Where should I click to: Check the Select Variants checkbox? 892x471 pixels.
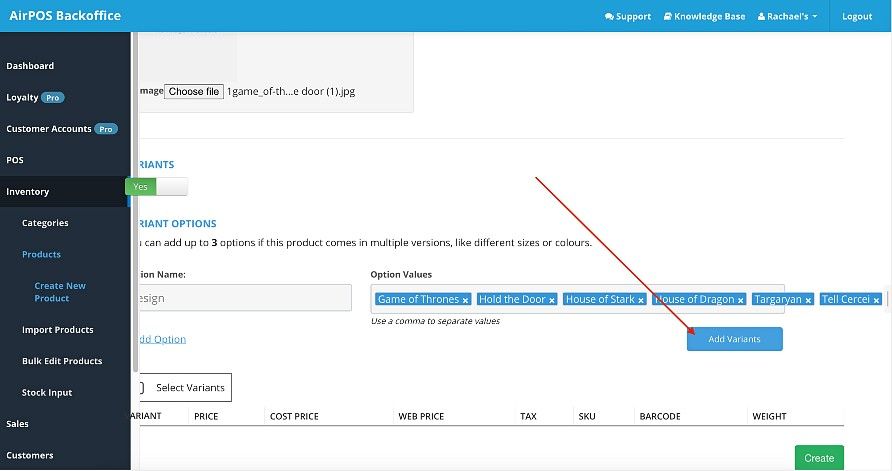click(141, 388)
